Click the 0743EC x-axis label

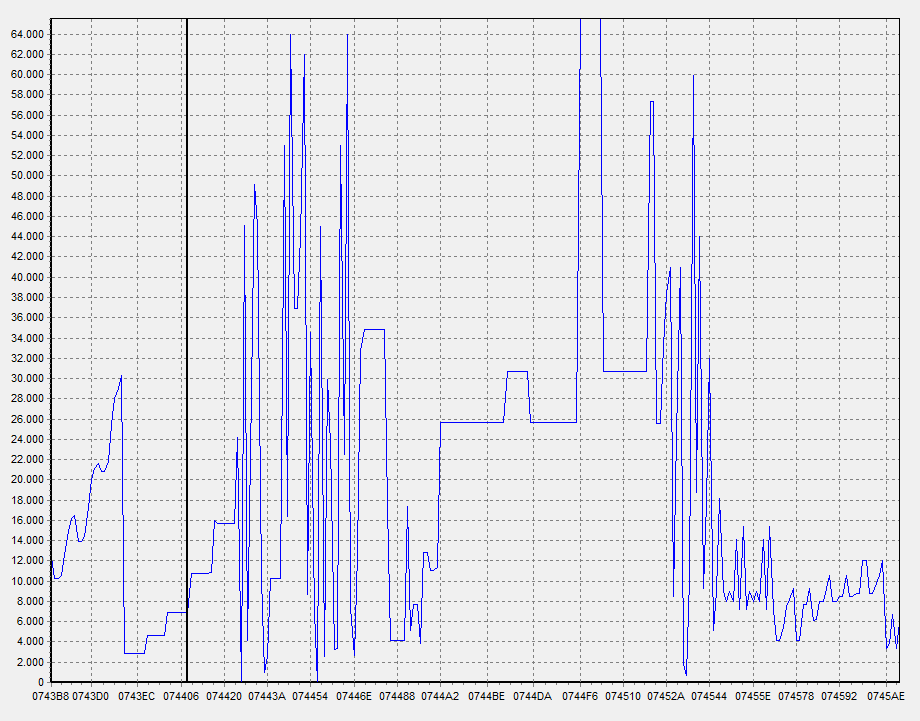[137, 696]
